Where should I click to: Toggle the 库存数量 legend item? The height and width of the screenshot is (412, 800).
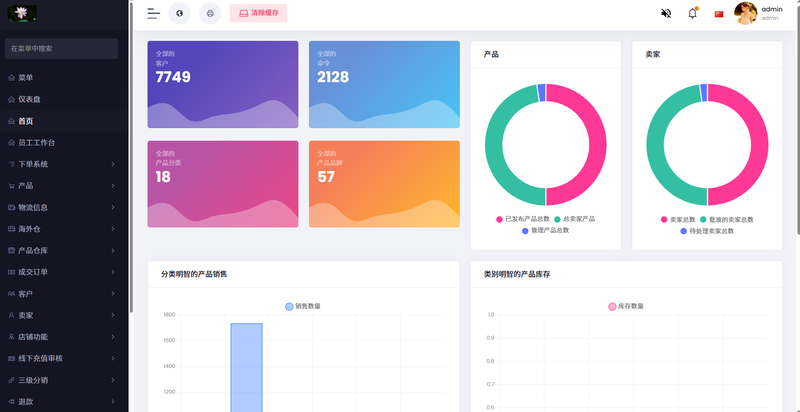pos(626,306)
